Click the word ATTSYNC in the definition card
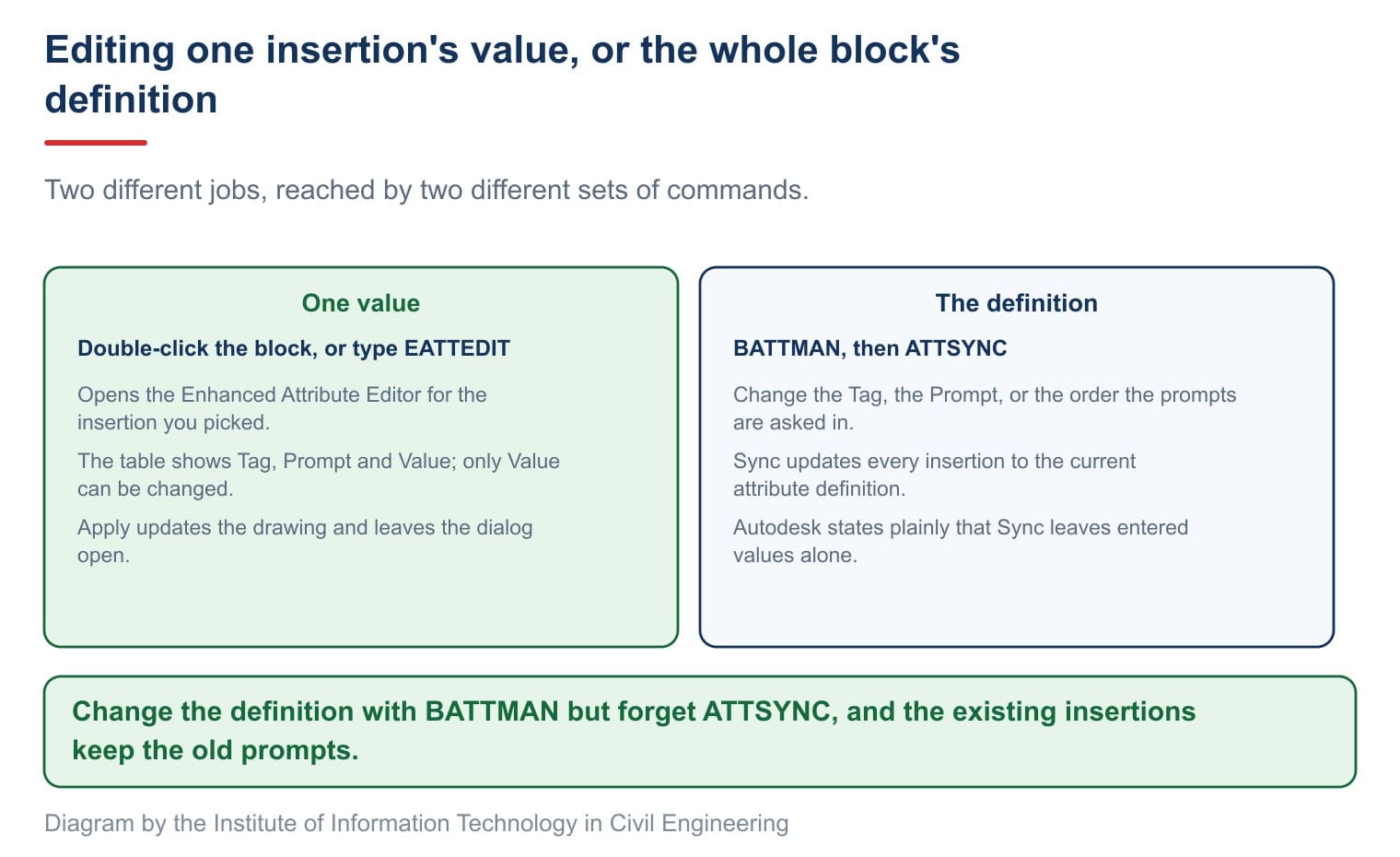 point(956,348)
